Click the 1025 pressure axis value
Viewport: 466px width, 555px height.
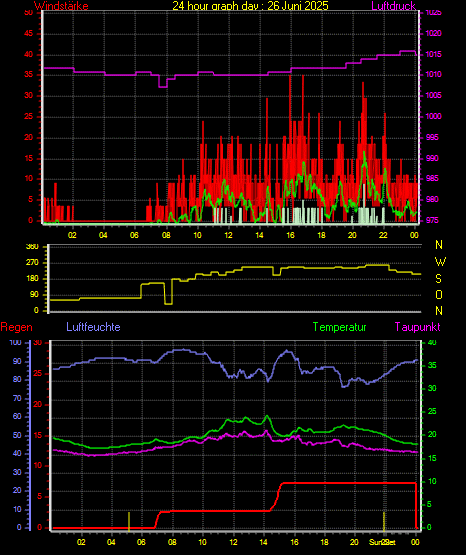coord(433,13)
